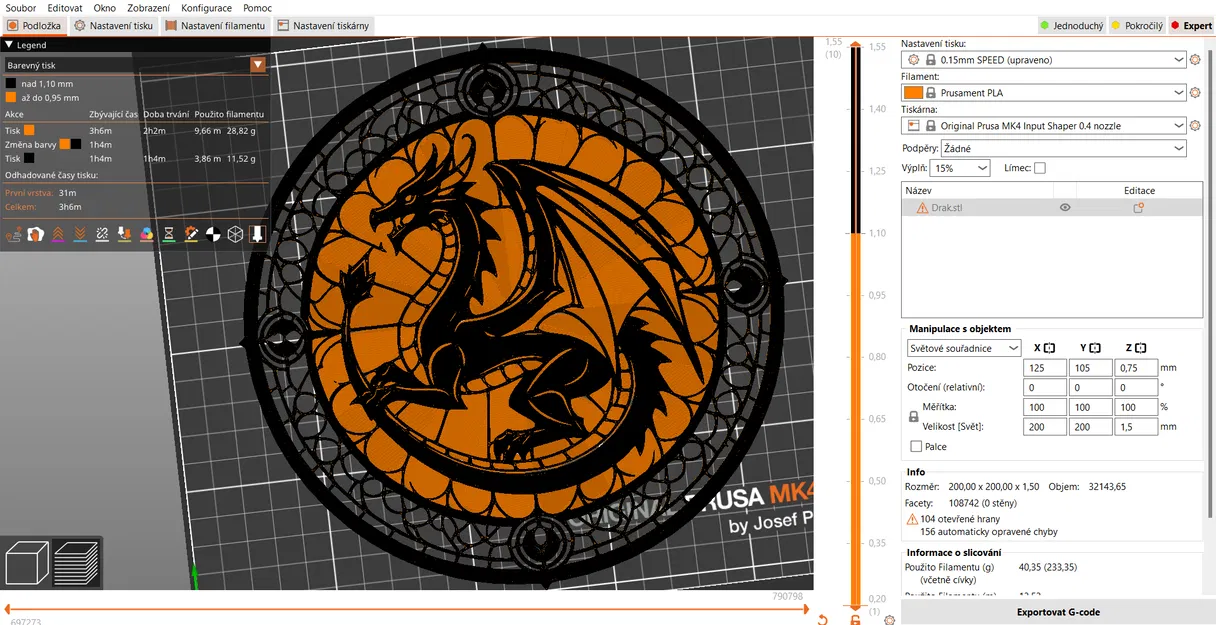Select Expert mode
The image size is (1216, 625).
pos(1190,25)
